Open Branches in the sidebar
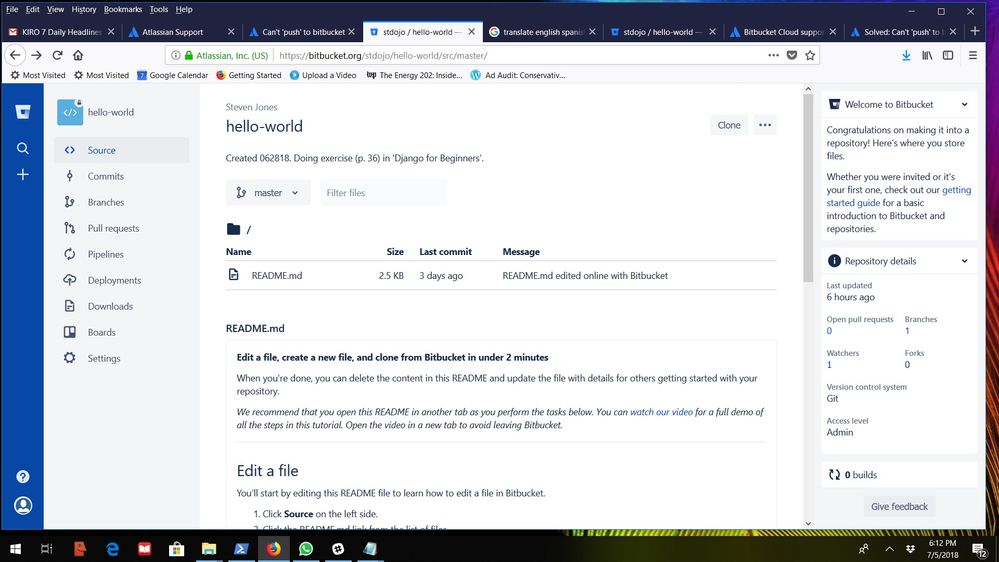 pos(121,202)
